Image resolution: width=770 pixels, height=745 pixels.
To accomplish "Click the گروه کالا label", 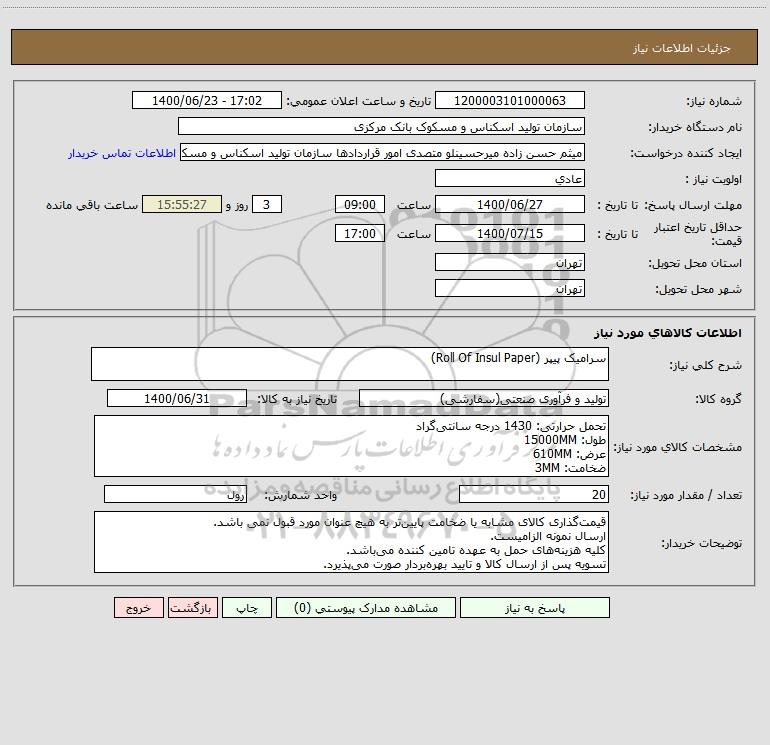I will point(718,399).
